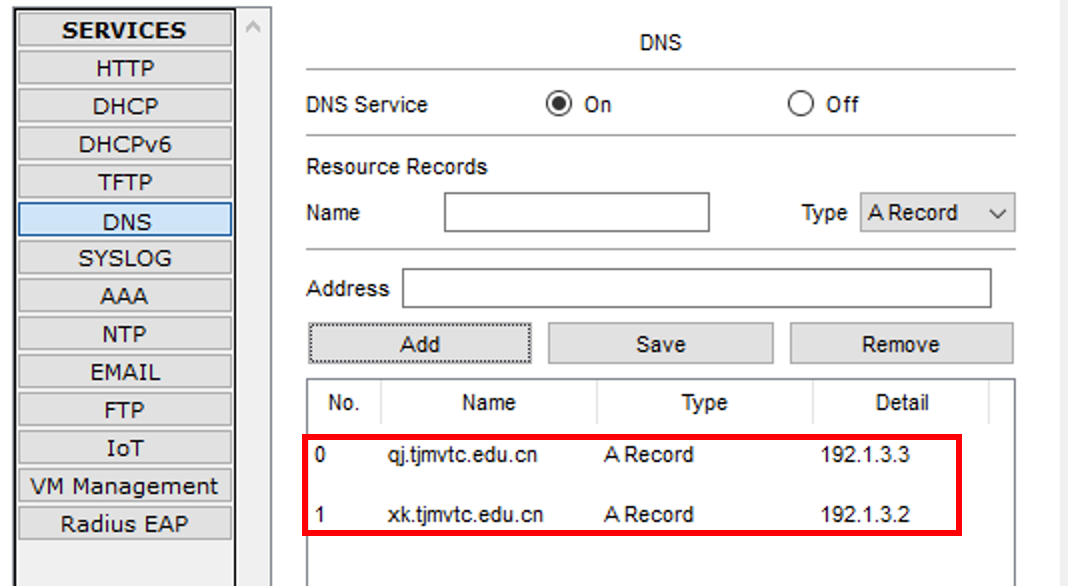Open VM Management service
This screenshot has width=1068, height=586.
coord(125,486)
